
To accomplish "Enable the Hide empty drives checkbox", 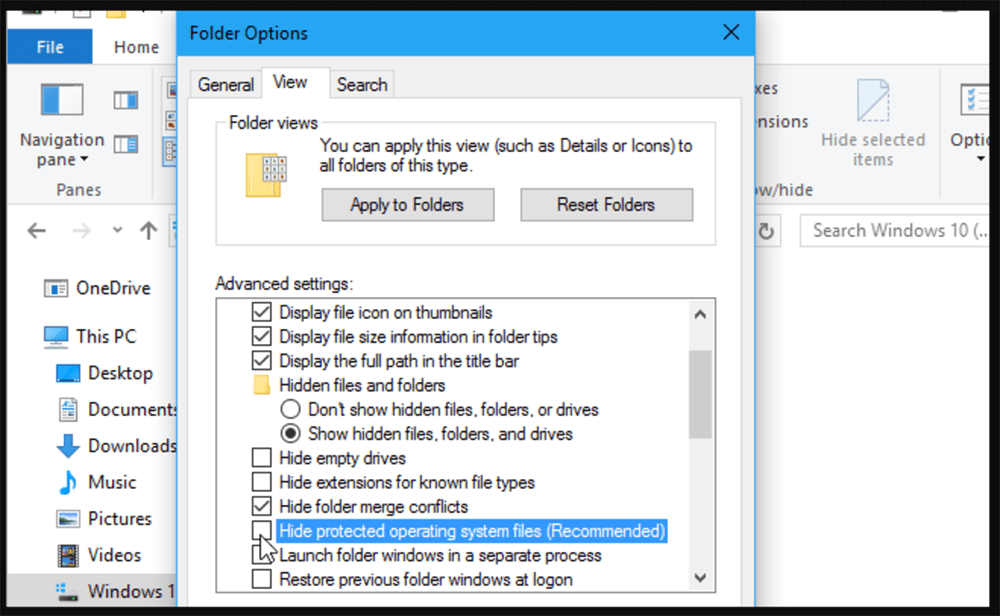I will pos(262,457).
